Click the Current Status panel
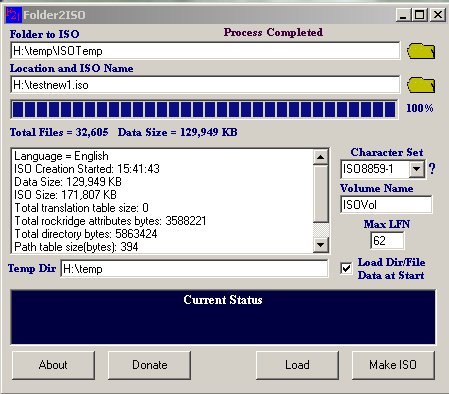Screen dimensions: 449x394 pos(223,317)
